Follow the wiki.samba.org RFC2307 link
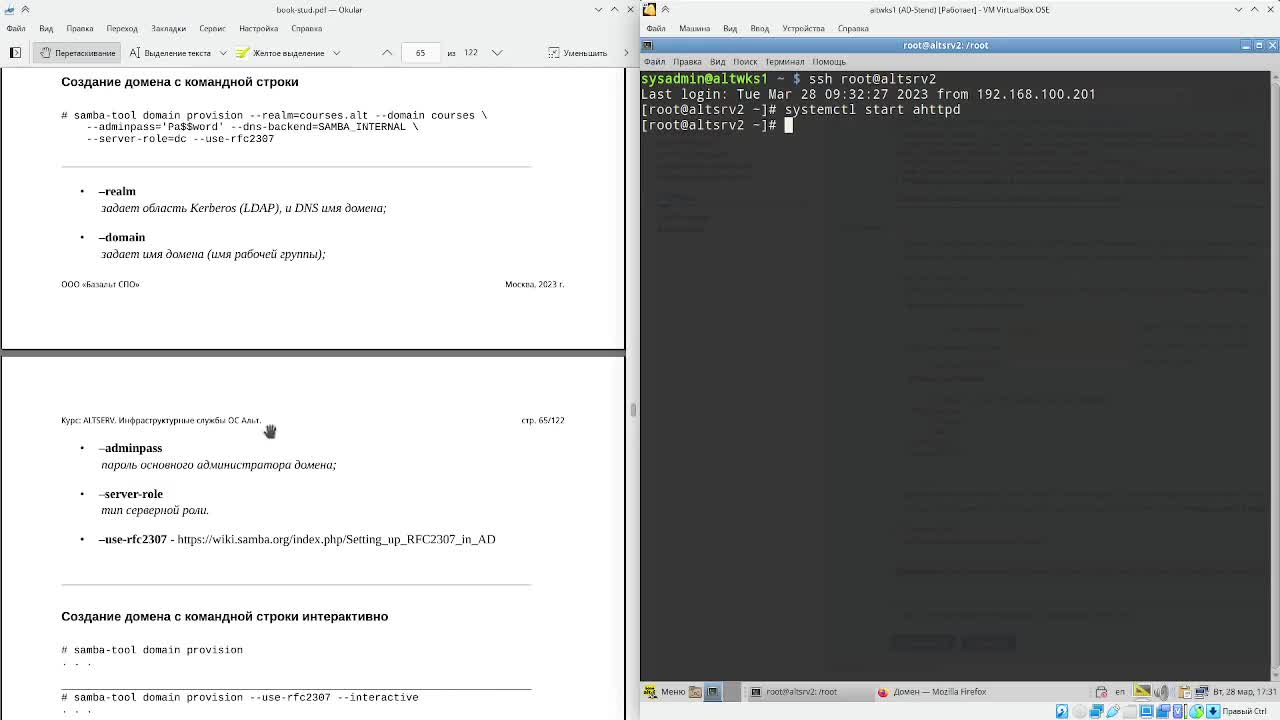Screen dimensions: 1280x720 (336, 539)
